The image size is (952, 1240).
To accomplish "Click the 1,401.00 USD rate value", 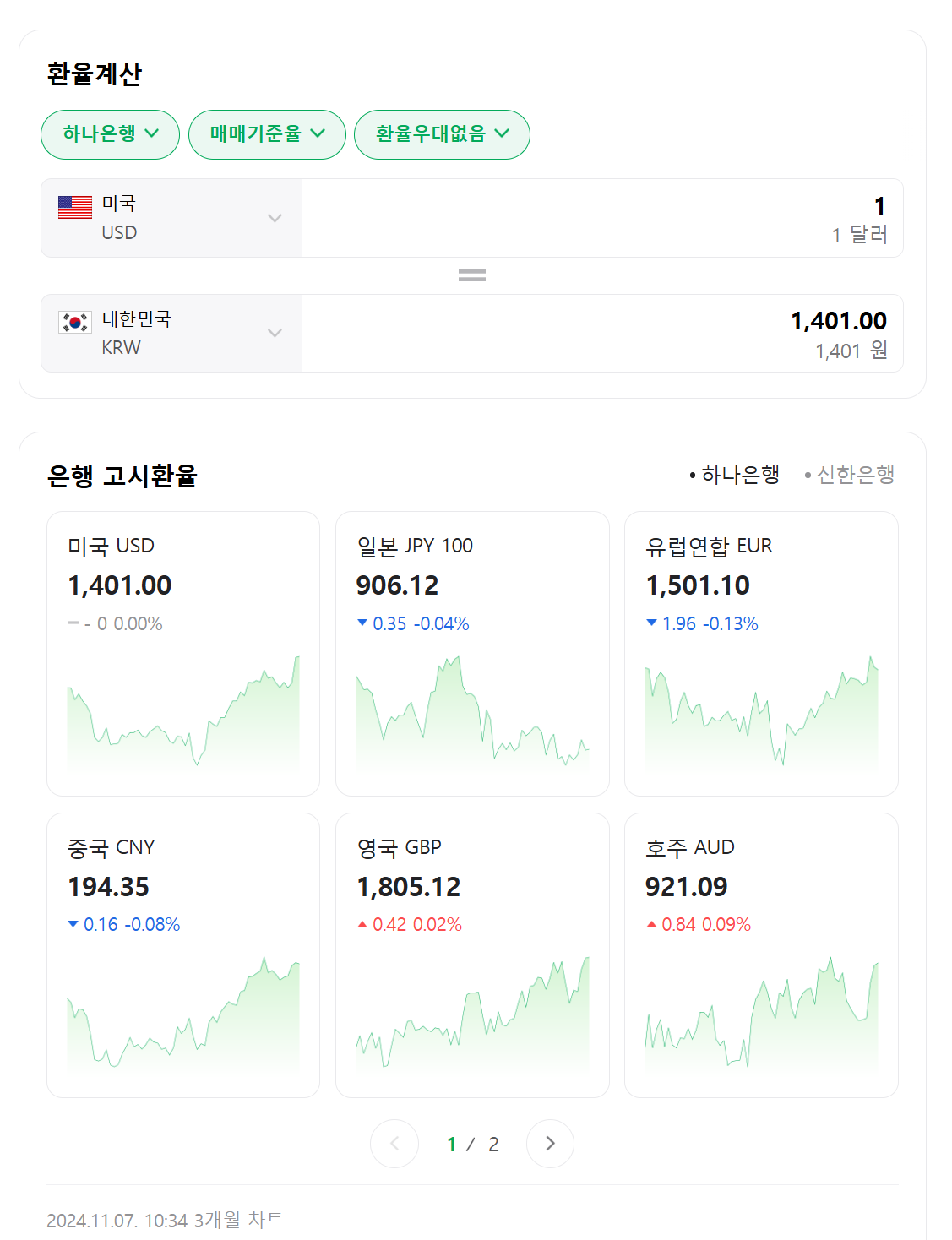I will point(120,585).
